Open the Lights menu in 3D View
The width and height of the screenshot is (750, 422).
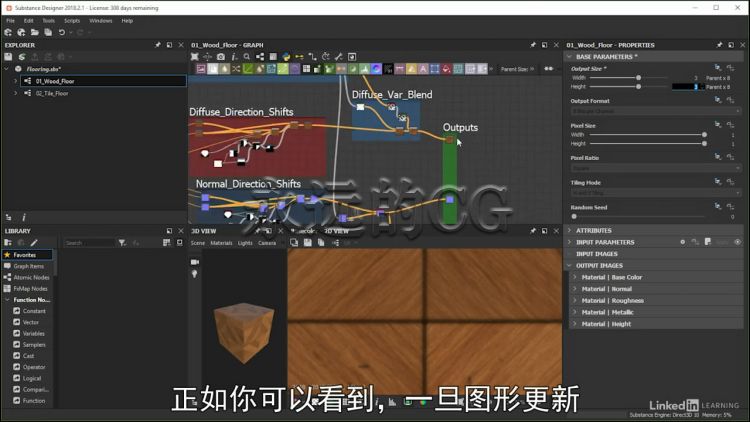click(x=245, y=243)
